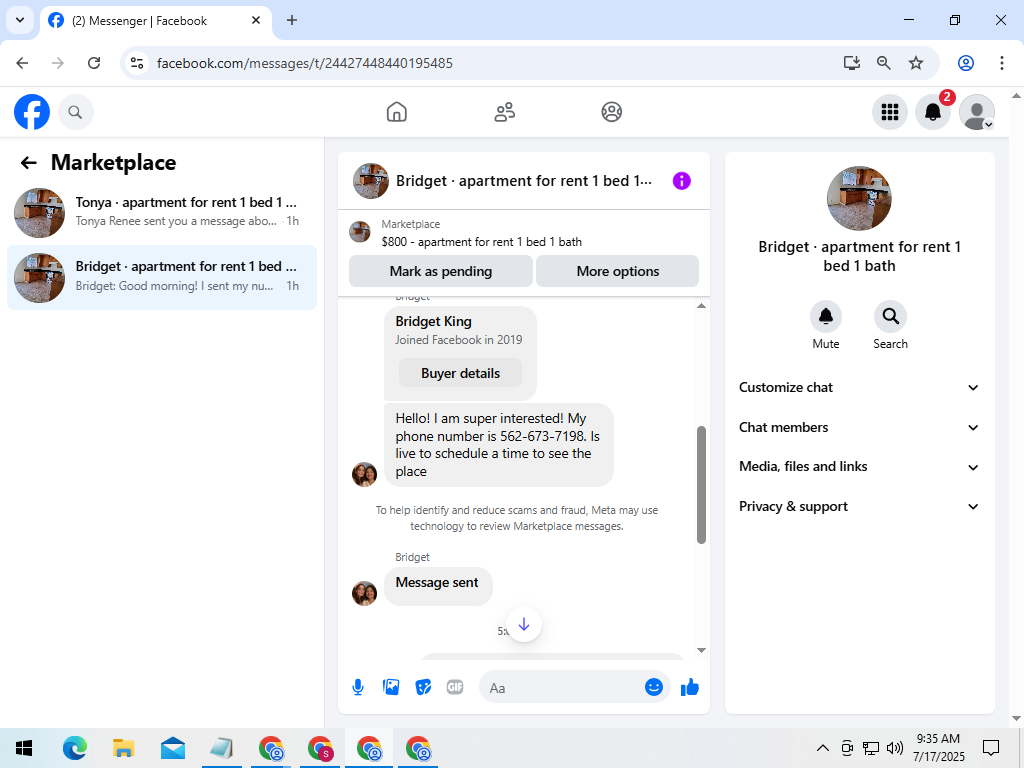Open the Groups icon in top navigation

pos(611,112)
